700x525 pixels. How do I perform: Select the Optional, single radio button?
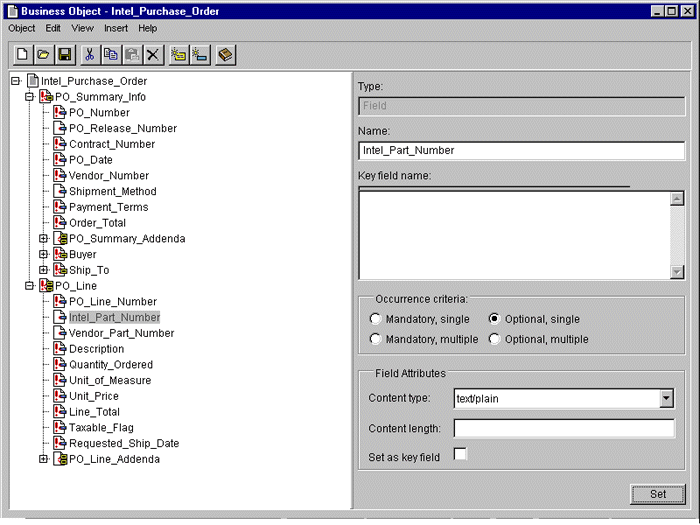coord(494,319)
